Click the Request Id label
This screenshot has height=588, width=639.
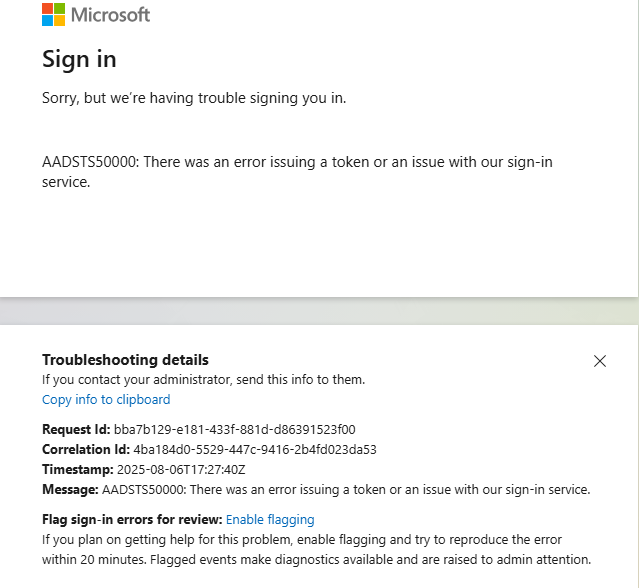(x=76, y=429)
